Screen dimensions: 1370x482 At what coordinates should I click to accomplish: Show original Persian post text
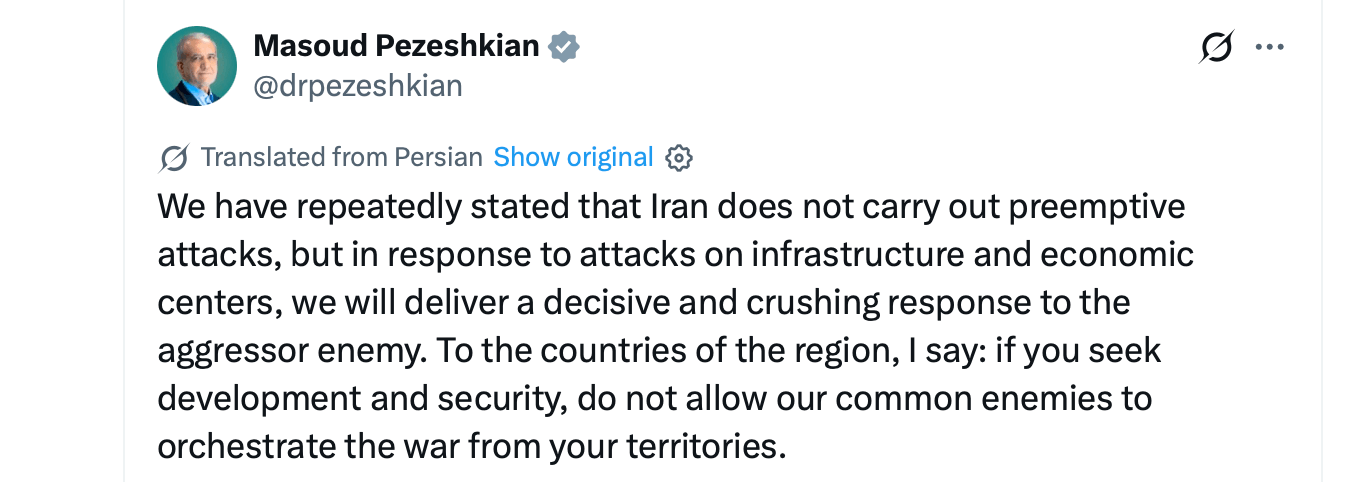573,157
